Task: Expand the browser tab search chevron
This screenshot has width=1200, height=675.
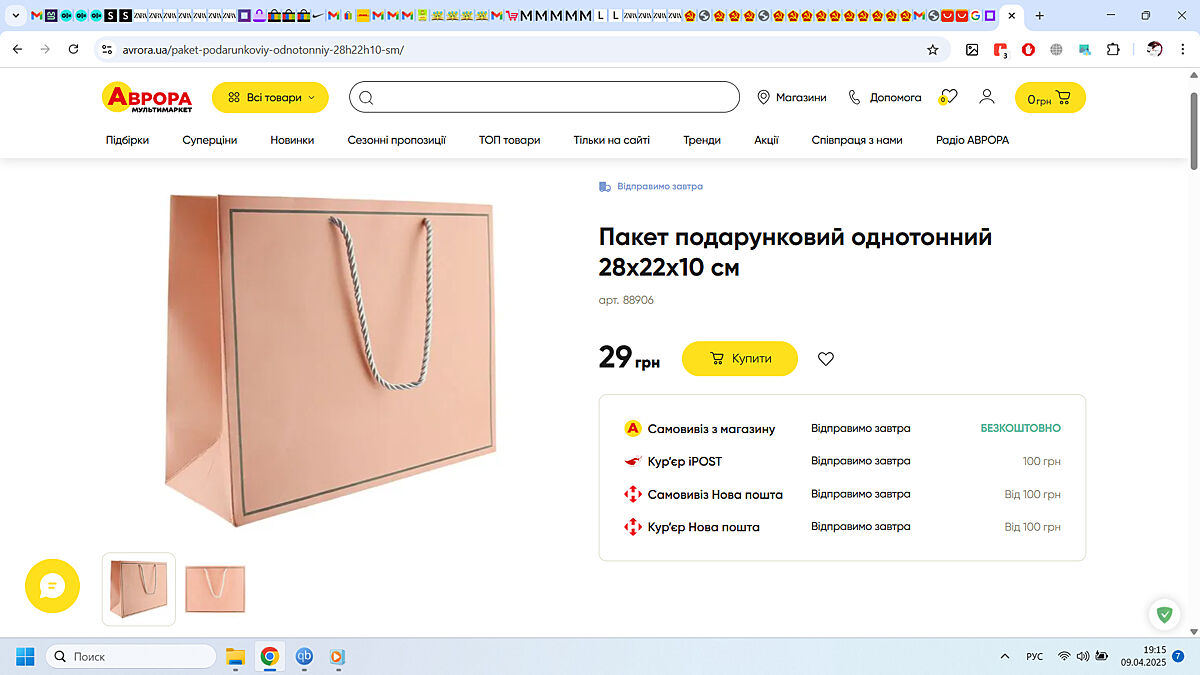Action: (x=15, y=16)
